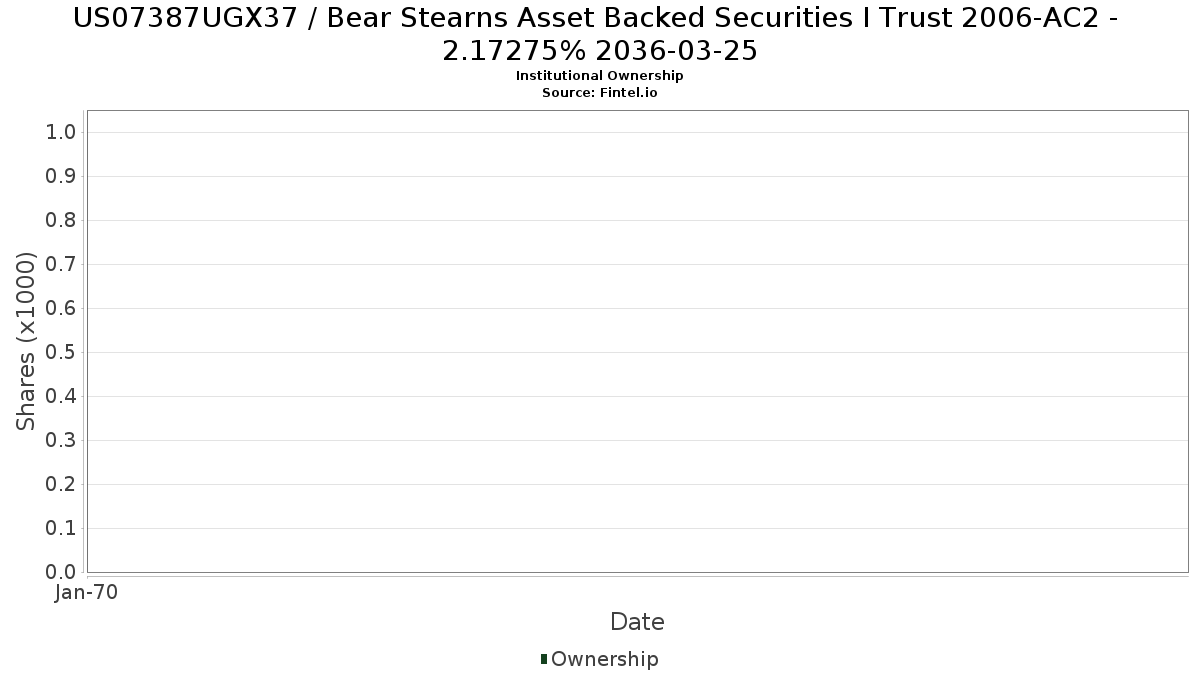The height and width of the screenshot is (675, 1200).
Task: Click the center of the empty plot area
Action: click(x=637, y=341)
